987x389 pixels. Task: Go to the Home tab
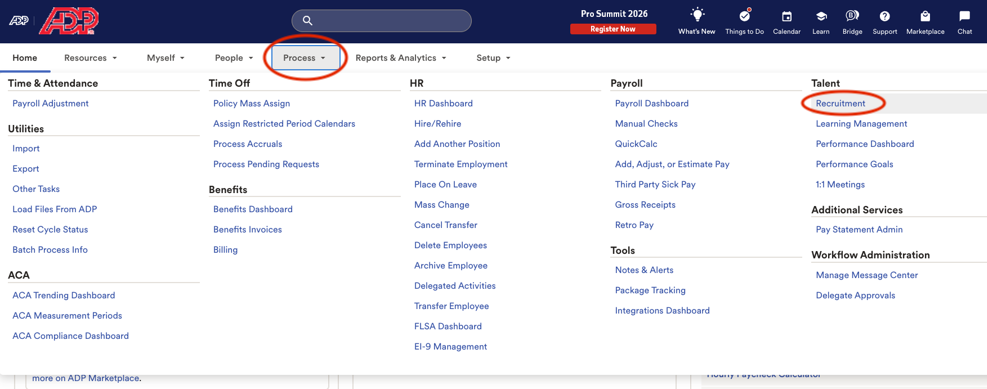[x=25, y=58]
